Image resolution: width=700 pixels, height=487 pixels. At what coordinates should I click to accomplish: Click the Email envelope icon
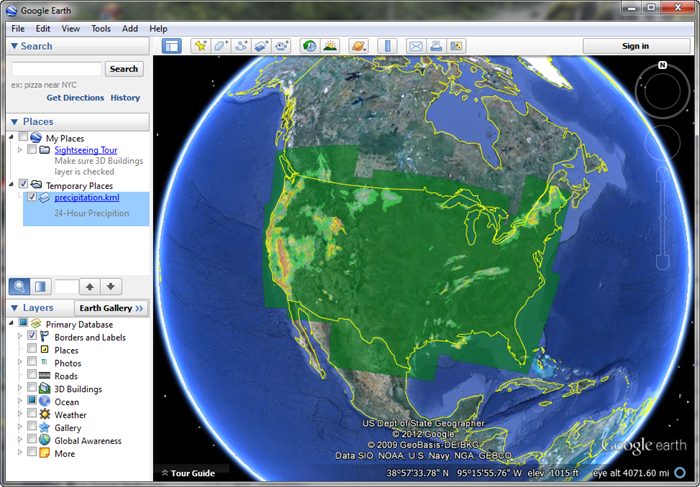point(415,46)
